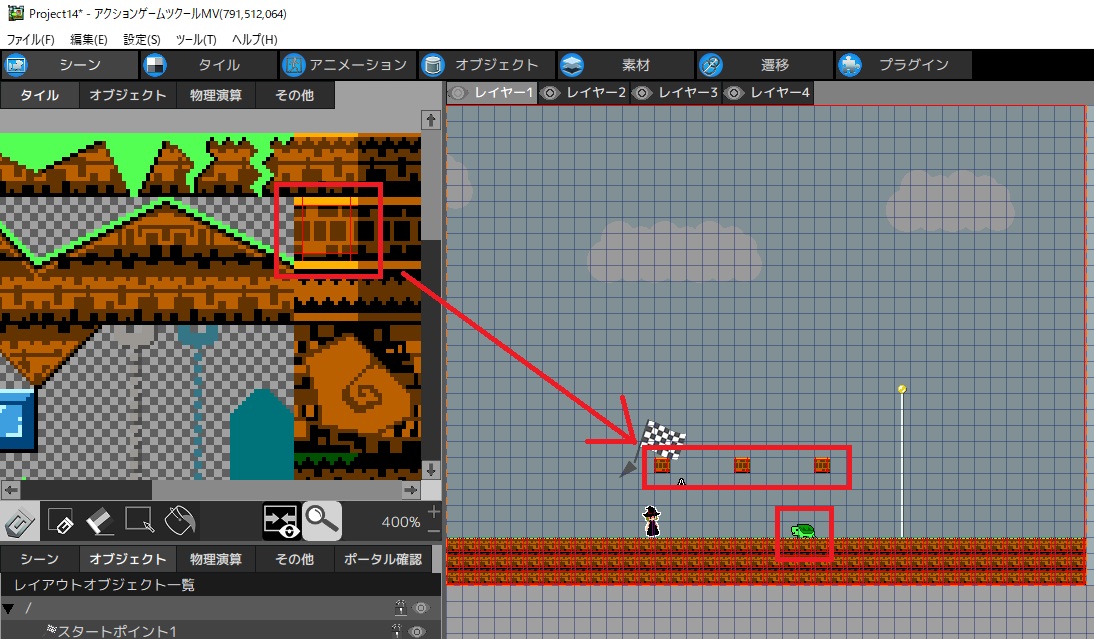This screenshot has width=1094, height=639.
Task: Select the レイヤー3 layer tab label
Action: (688, 93)
